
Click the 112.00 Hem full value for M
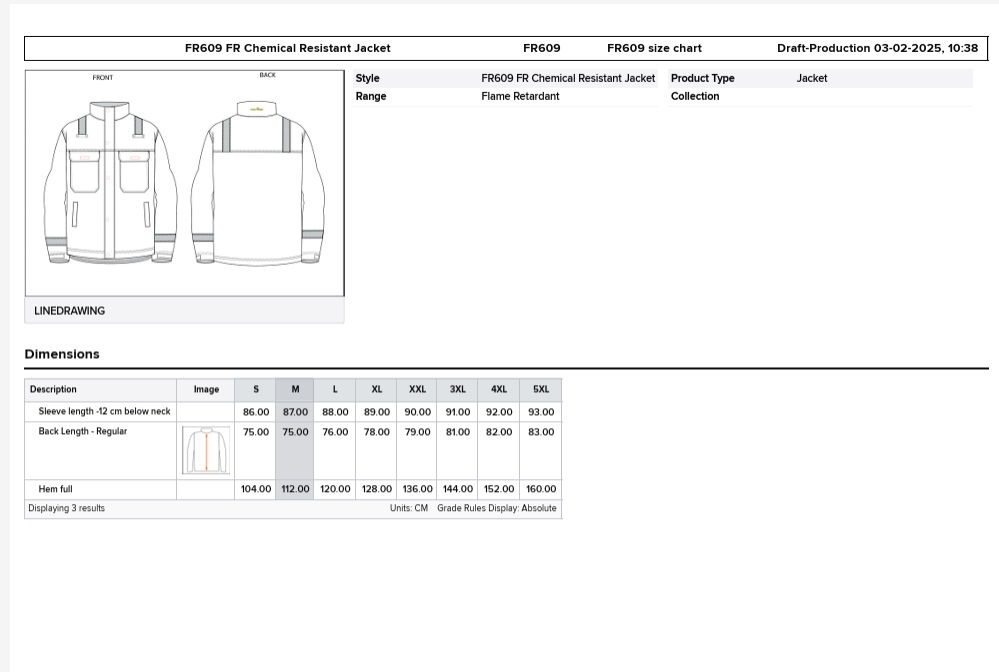point(295,489)
